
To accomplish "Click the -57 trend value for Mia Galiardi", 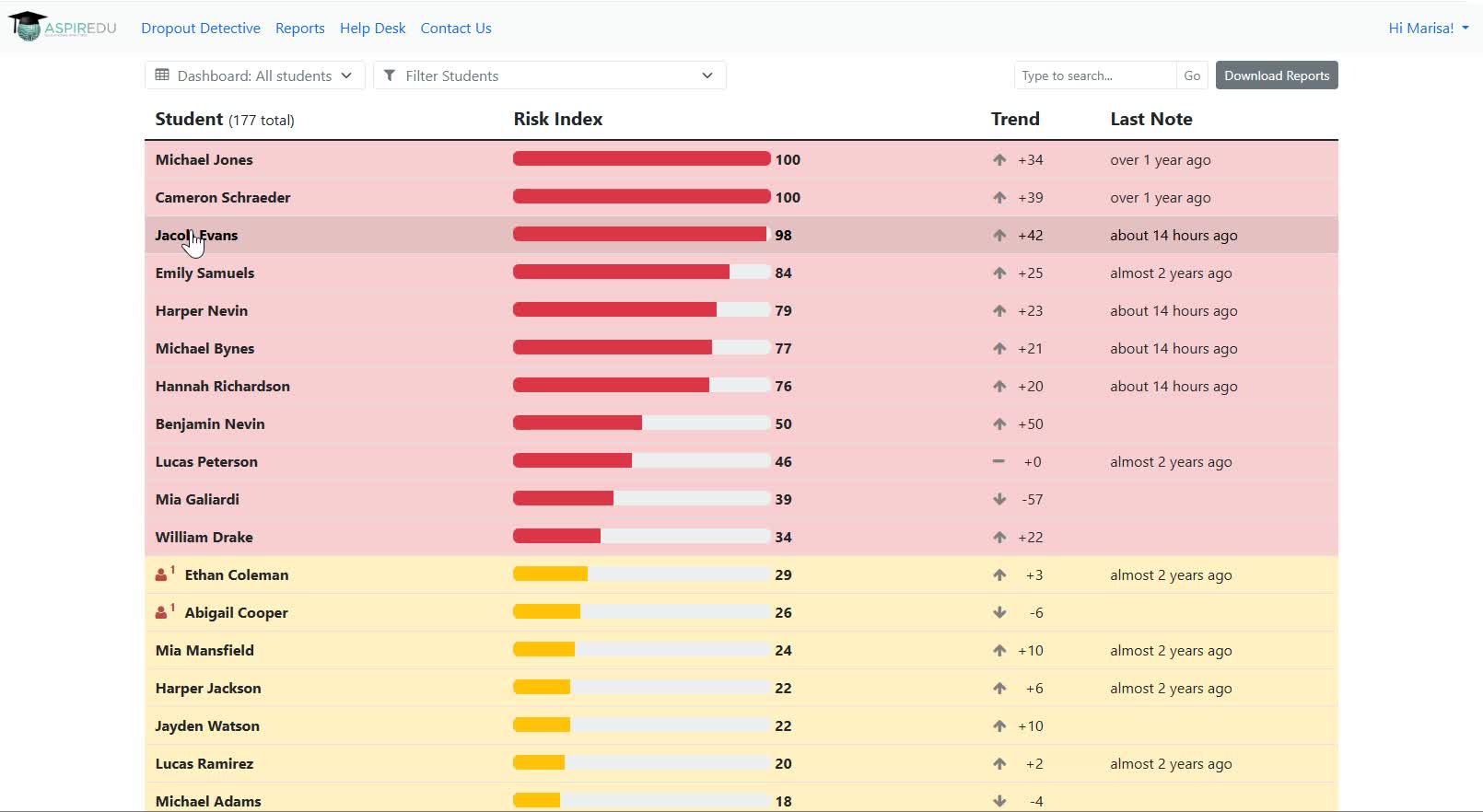I will 1033,500.
